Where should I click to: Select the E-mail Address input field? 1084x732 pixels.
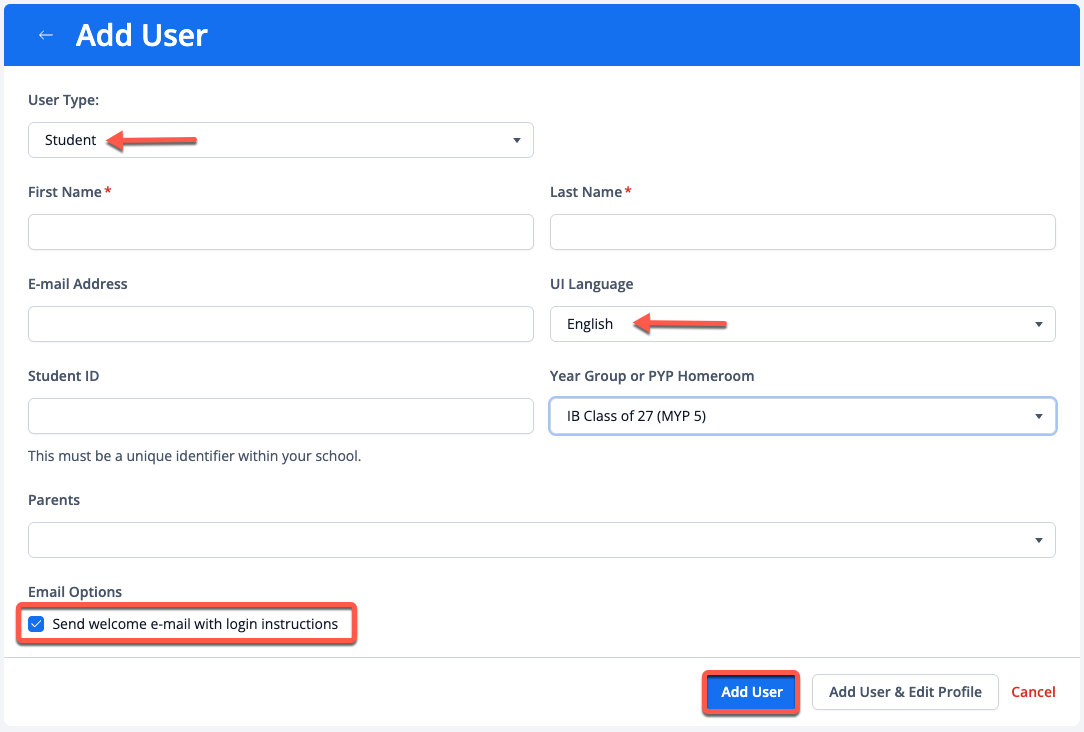pos(280,324)
